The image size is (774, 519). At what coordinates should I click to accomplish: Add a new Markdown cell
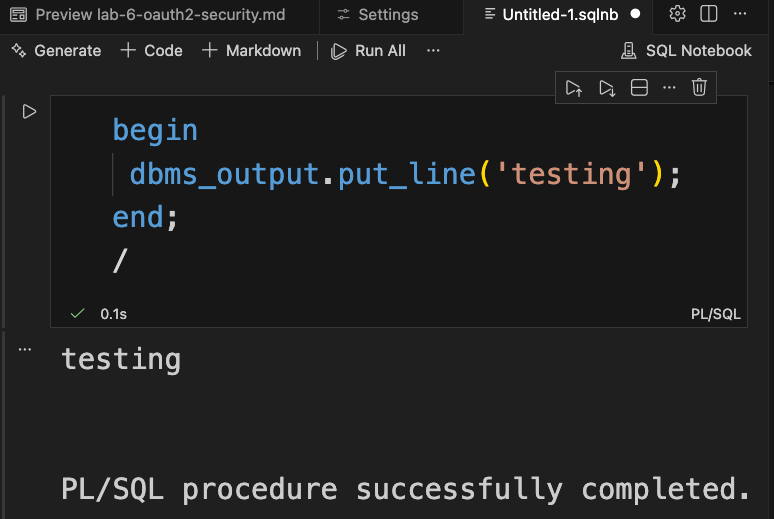click(x=251, y=50)
